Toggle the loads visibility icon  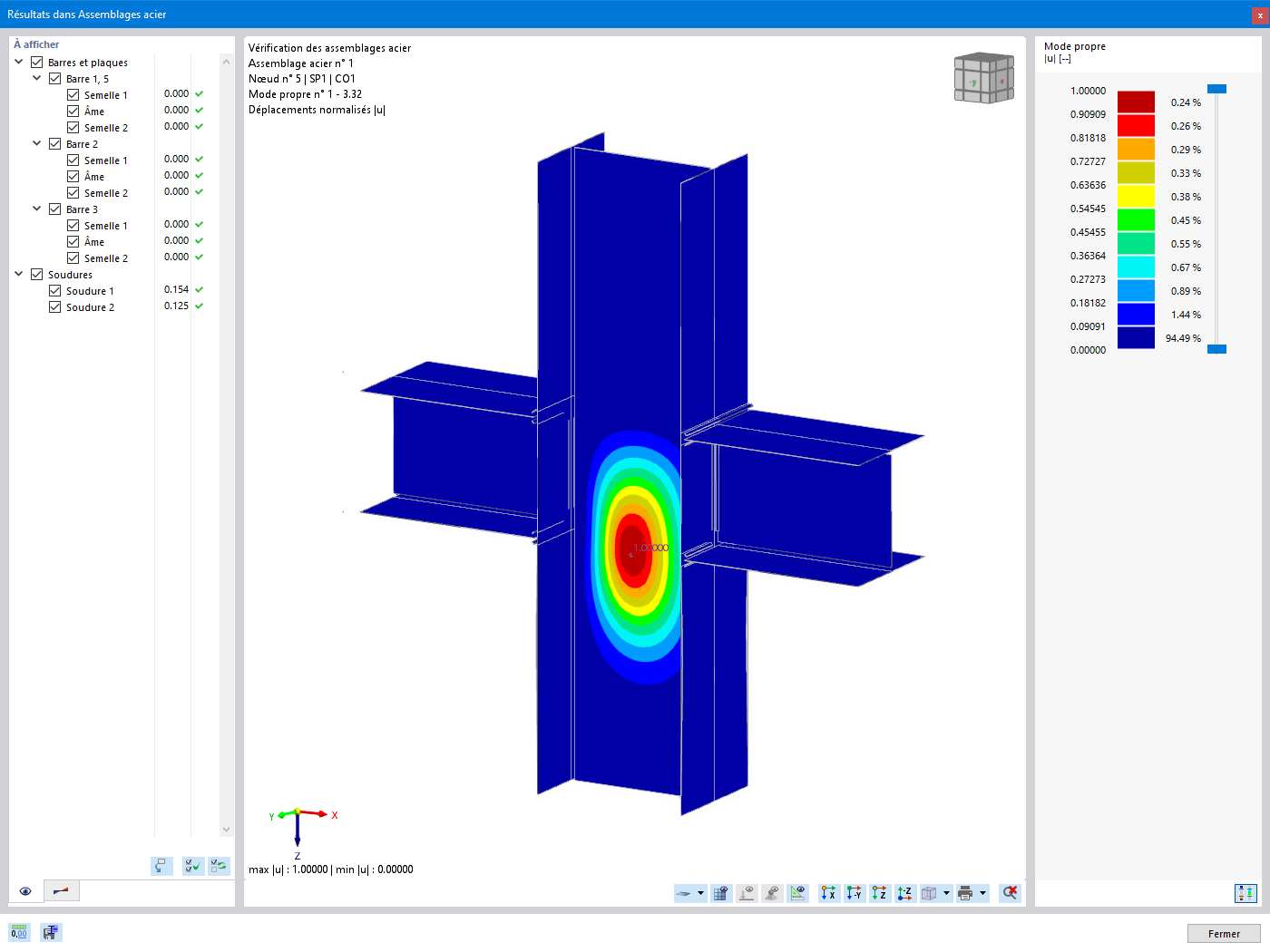[x=747, y=893]
